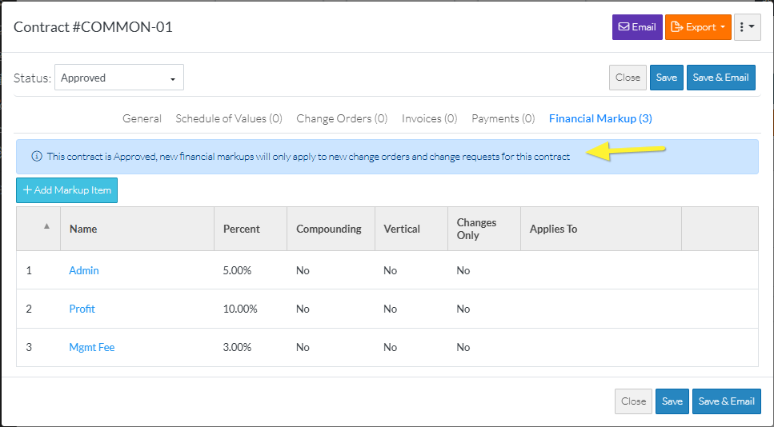This screenshot has width=774, height=427.
Task: Open the Profit markup link
Action: coord(82,309)
